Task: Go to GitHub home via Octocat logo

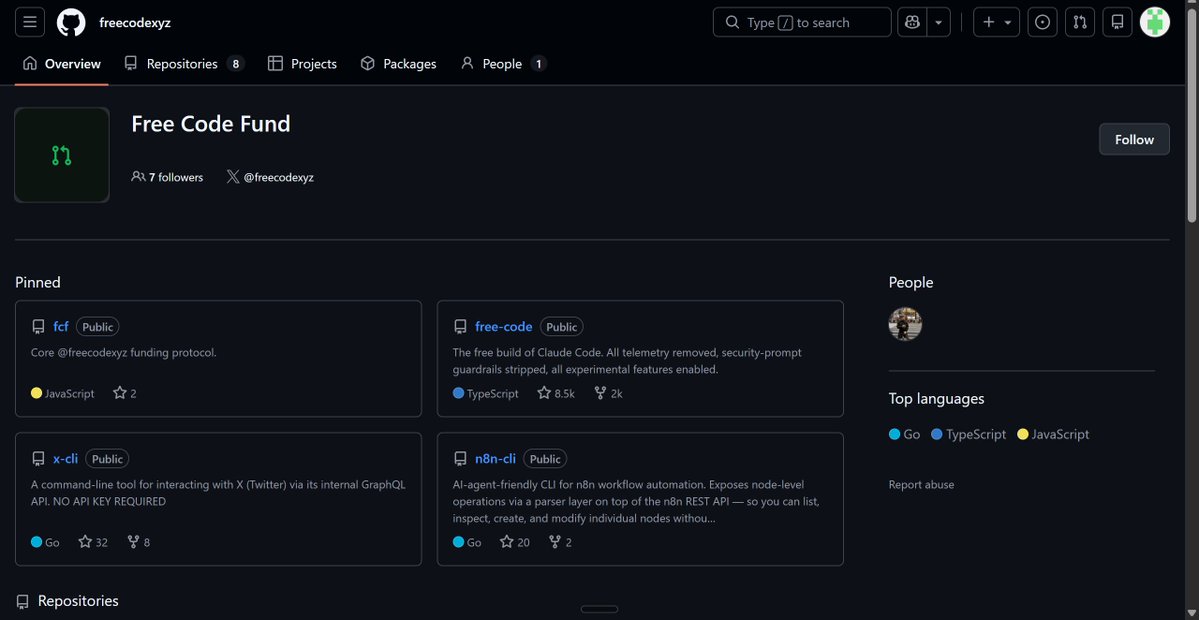Action: [71, 22]
